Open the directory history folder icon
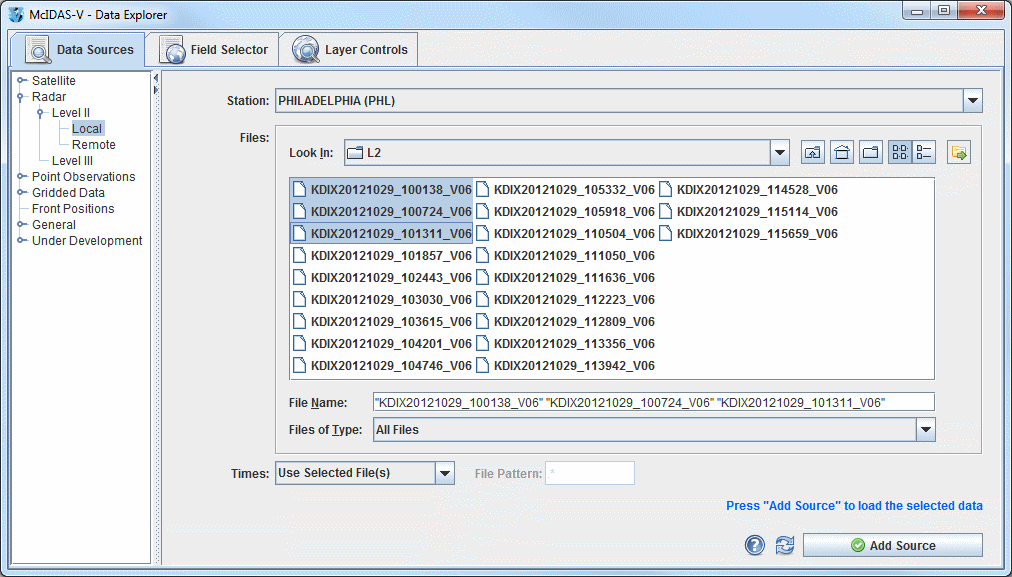The width and height of the screenshot is (1012, 577). click(960, 153)
